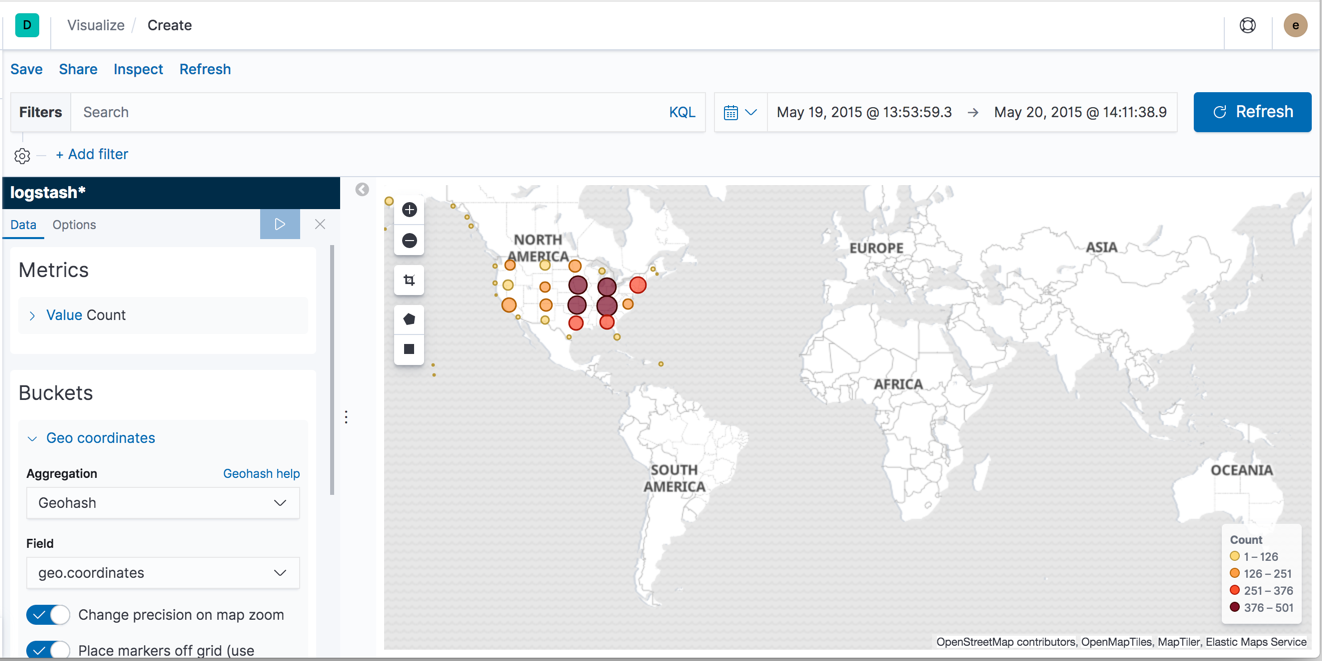Select the polygon draw tool

(409, 318)
